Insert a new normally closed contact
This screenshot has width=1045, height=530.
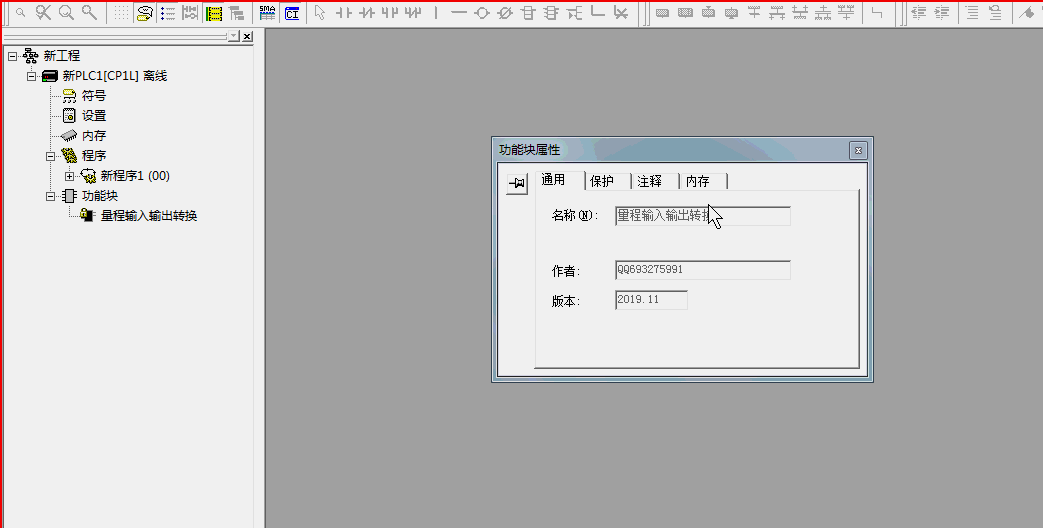[x=367, y=13]
